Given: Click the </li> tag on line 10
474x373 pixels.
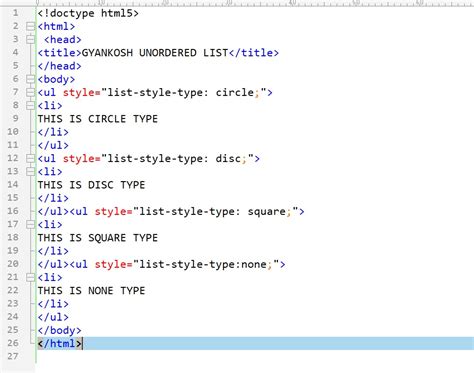Looking at the screenshot, I should (x=53, y=132).
